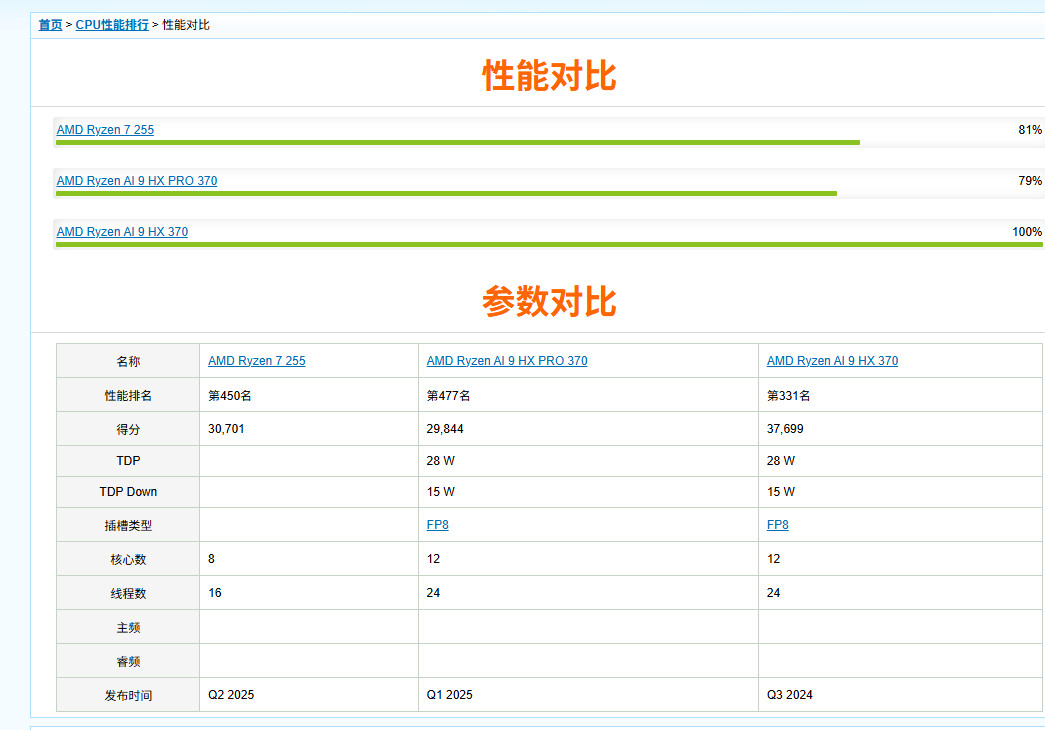Select core count 12 for Ryzen AI 9 HX 370

tap(773, 559)
